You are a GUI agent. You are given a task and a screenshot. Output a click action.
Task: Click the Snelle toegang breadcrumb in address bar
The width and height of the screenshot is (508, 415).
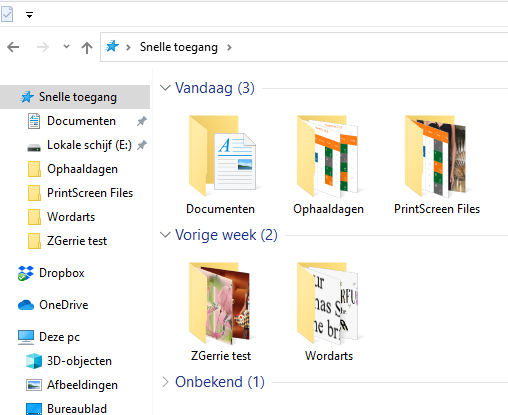(x=179, y=47)
